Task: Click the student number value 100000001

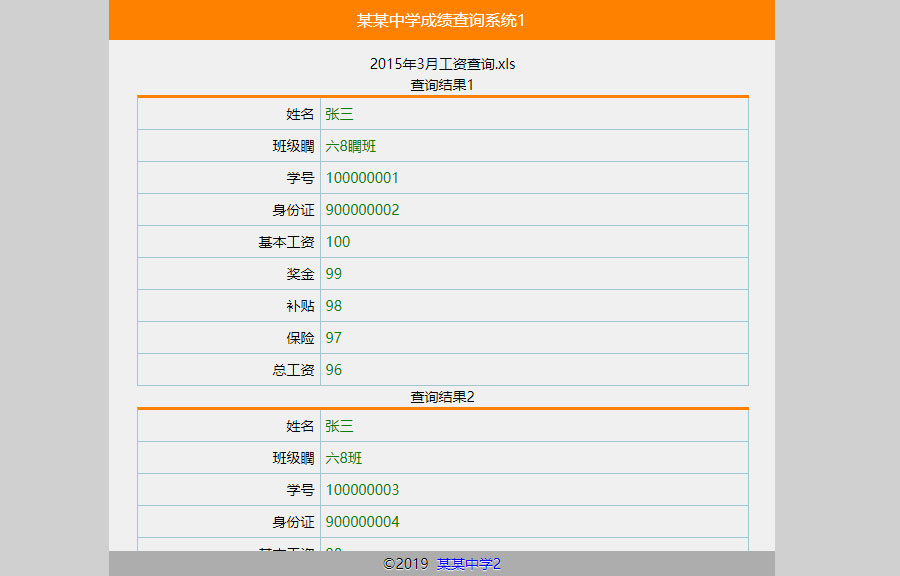Action: [362, 178]
